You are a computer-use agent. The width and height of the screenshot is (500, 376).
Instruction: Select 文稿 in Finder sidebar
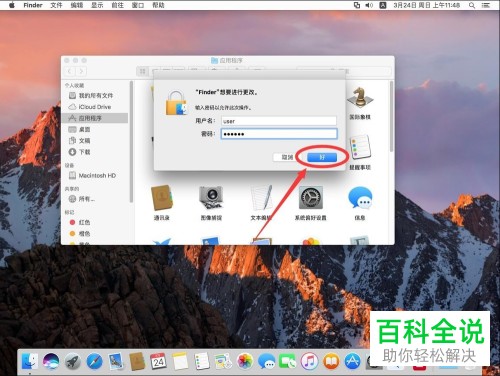[x=95, y=141]
